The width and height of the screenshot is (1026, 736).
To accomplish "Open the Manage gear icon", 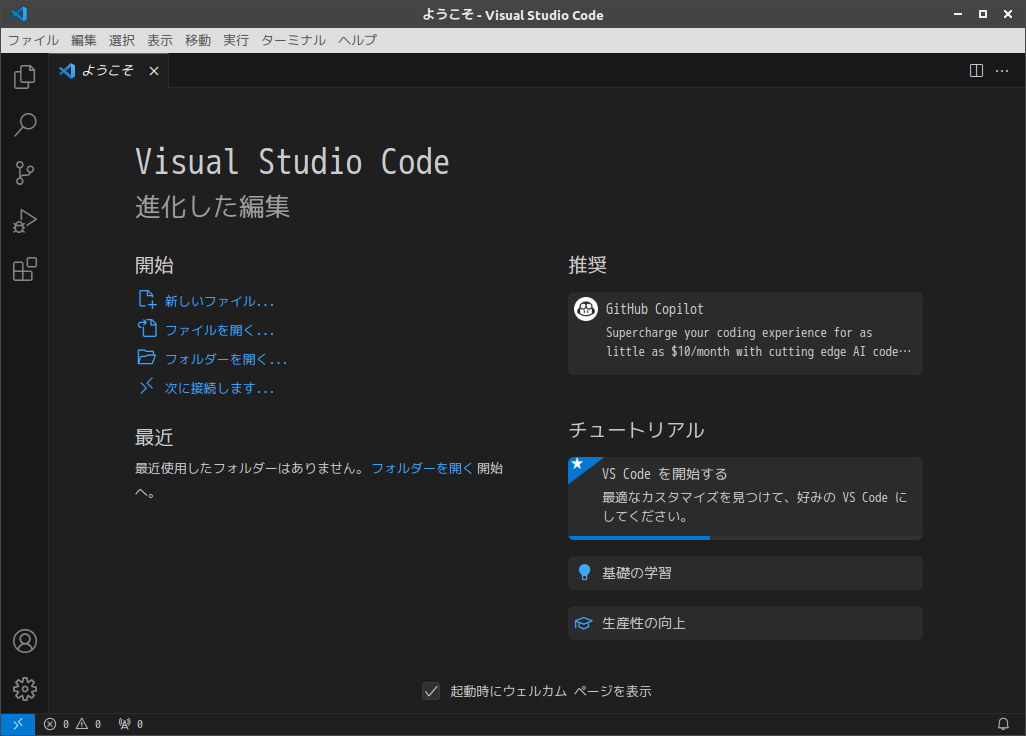I will click(x=25, y=689).
